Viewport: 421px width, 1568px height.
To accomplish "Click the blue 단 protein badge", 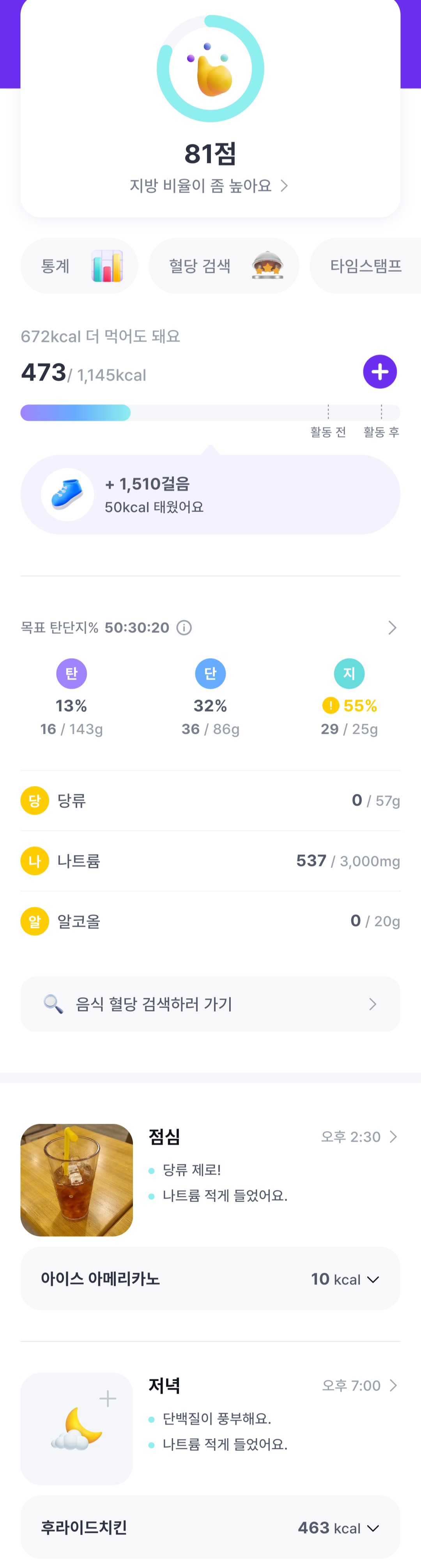I will coord(210,673).
